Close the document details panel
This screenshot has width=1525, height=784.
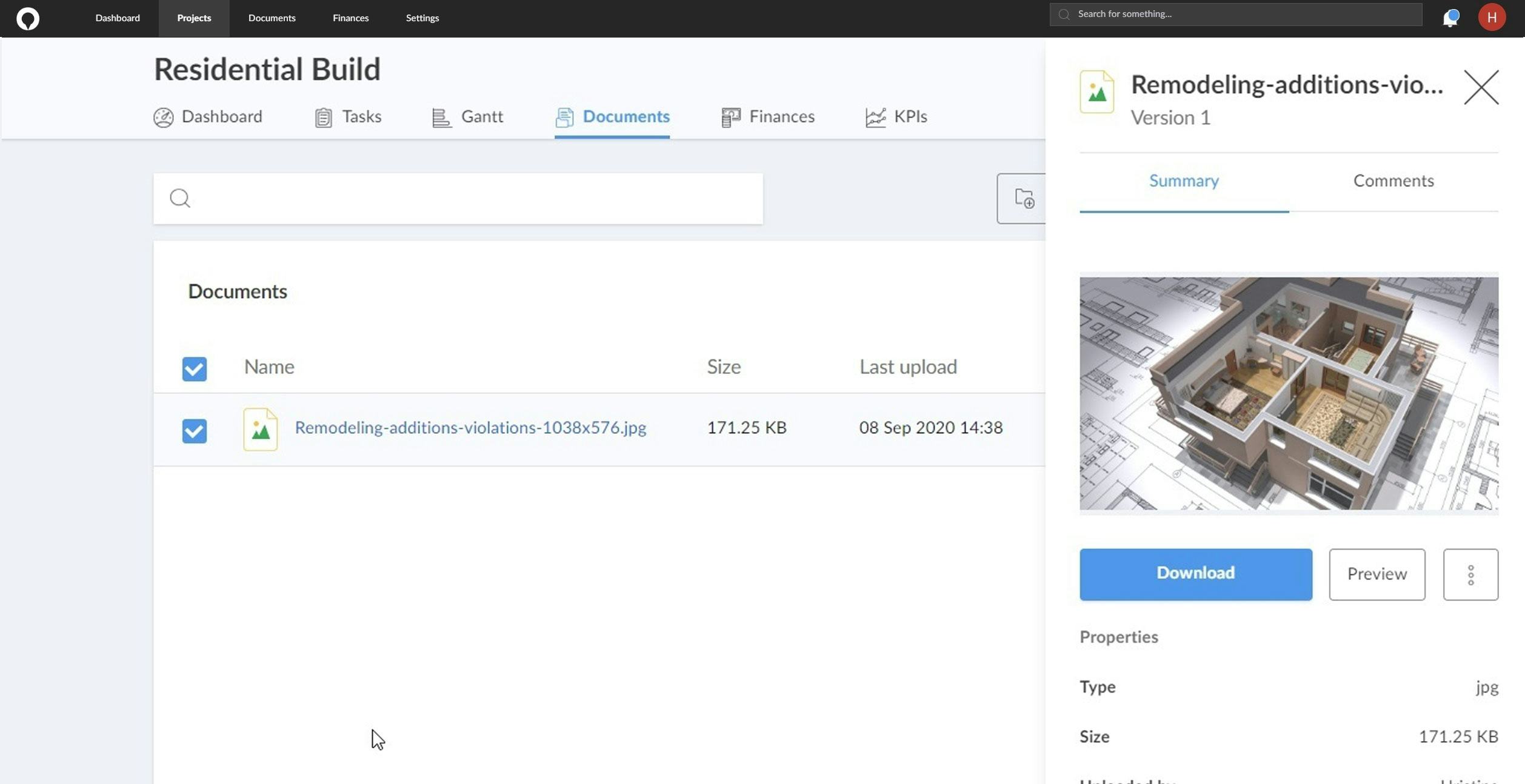click(1481, 87)
